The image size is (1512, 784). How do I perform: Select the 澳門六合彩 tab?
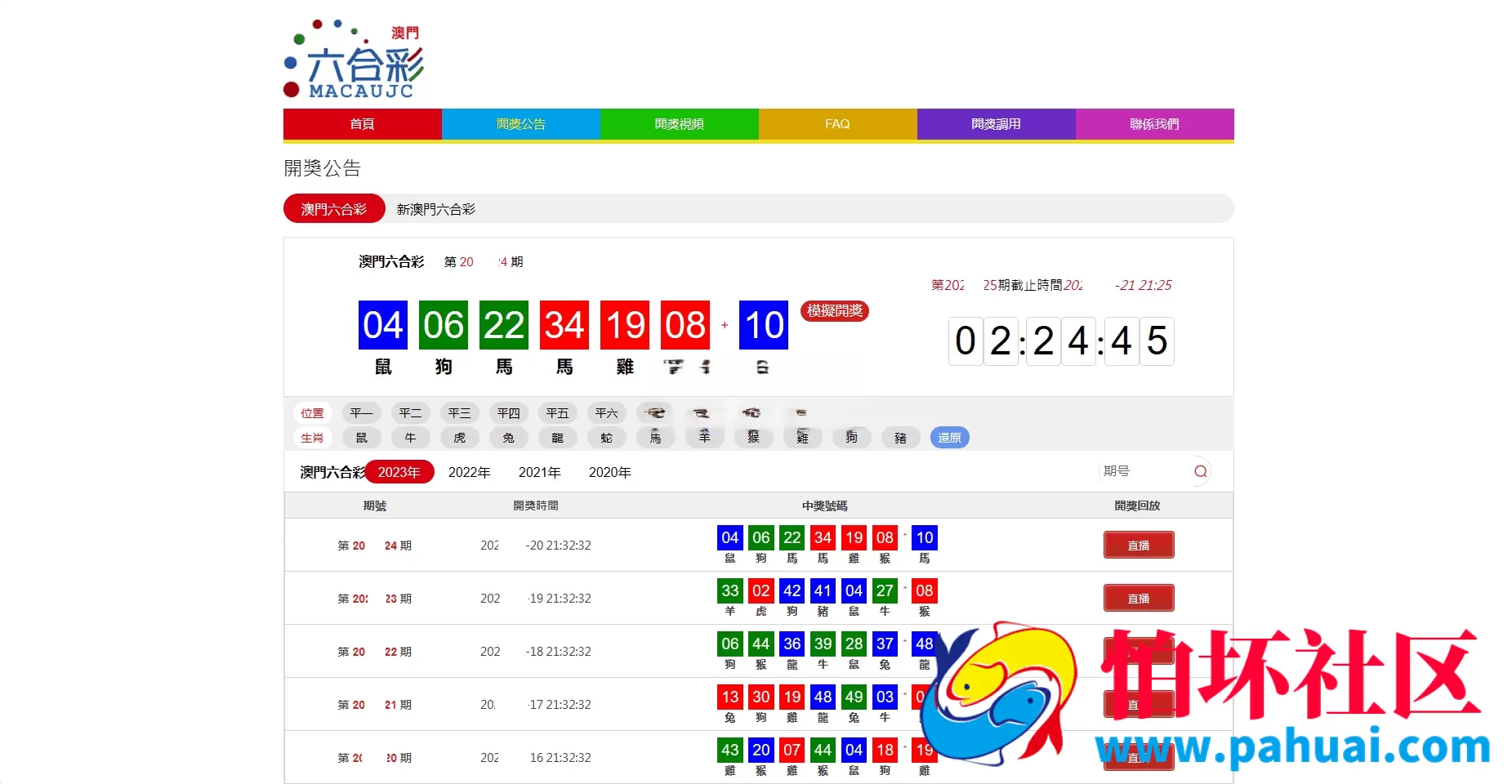pyautogui.click(x=334, y=209)
